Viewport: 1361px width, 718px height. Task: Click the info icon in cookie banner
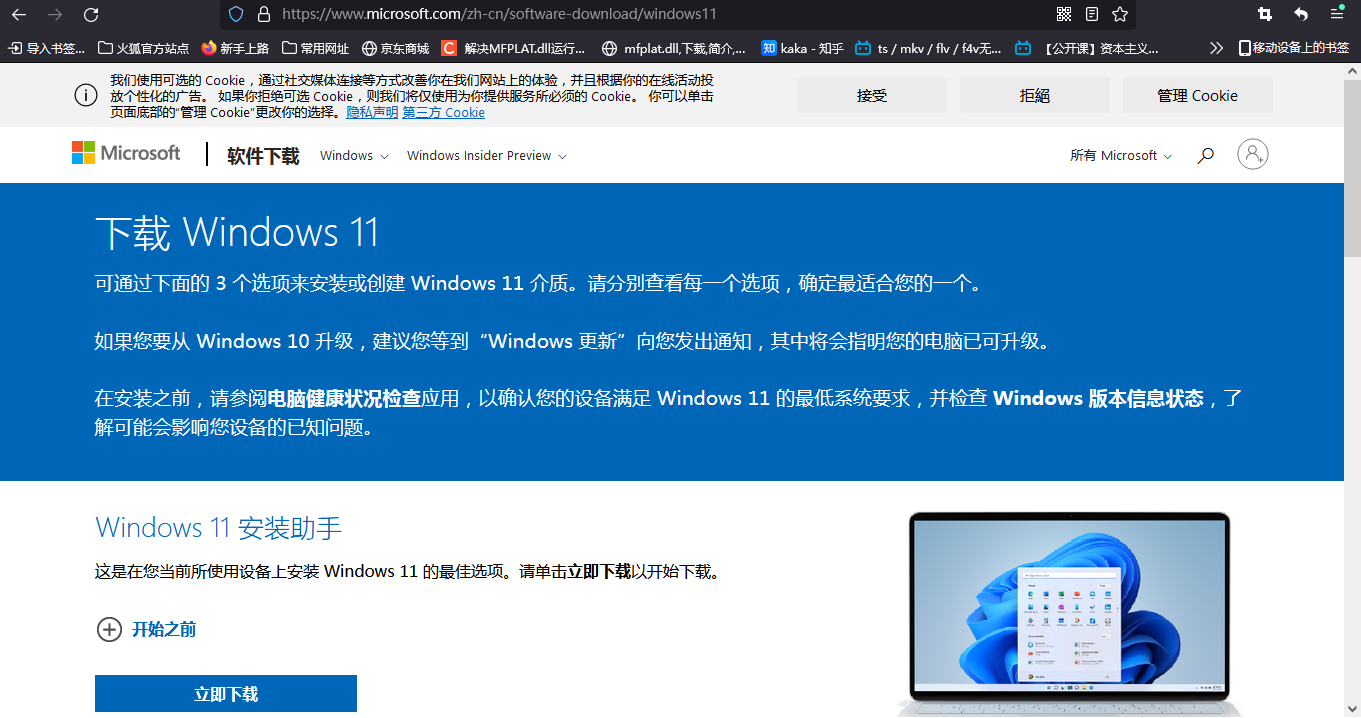pyautogui.click(x=86, y=95)
